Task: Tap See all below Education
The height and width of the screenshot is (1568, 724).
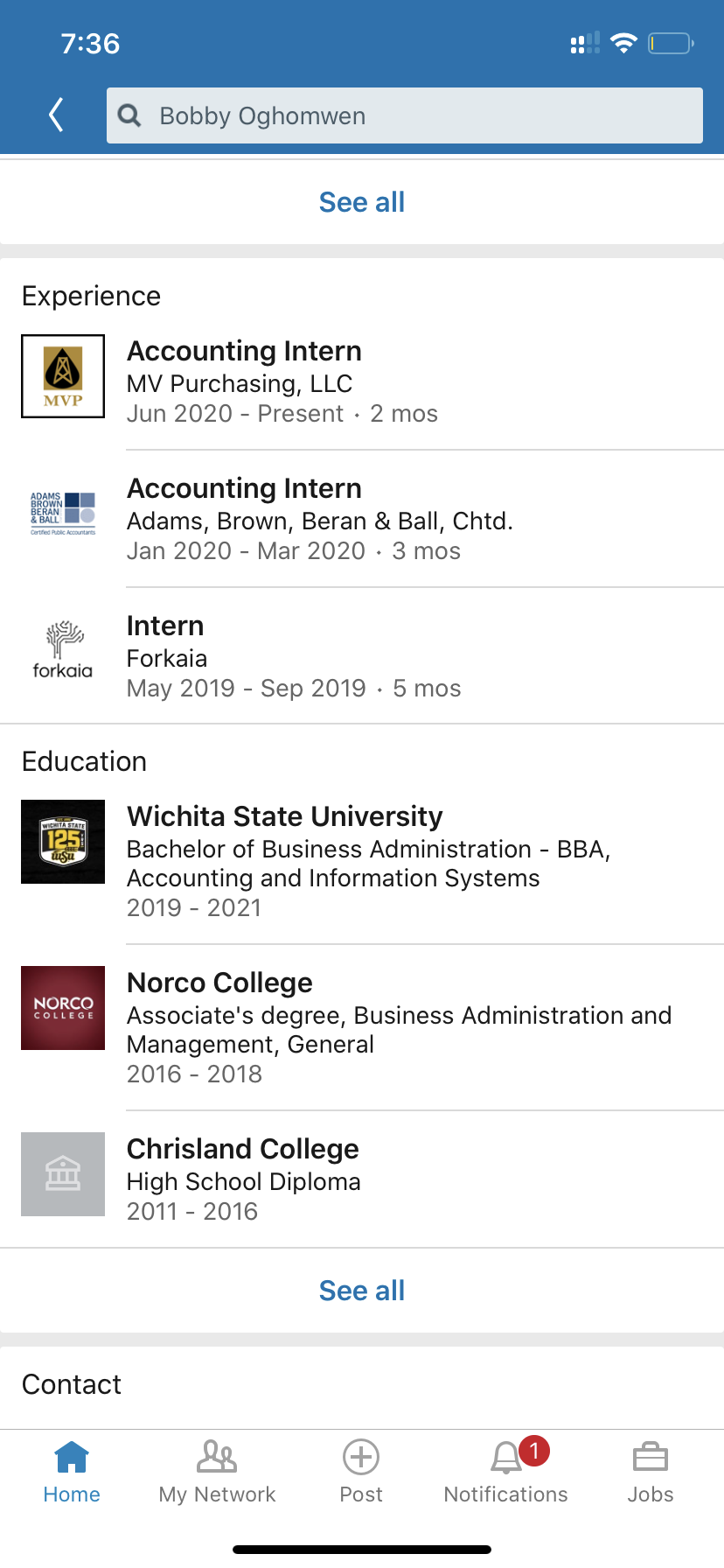Action: click(x=362, y=1291)
